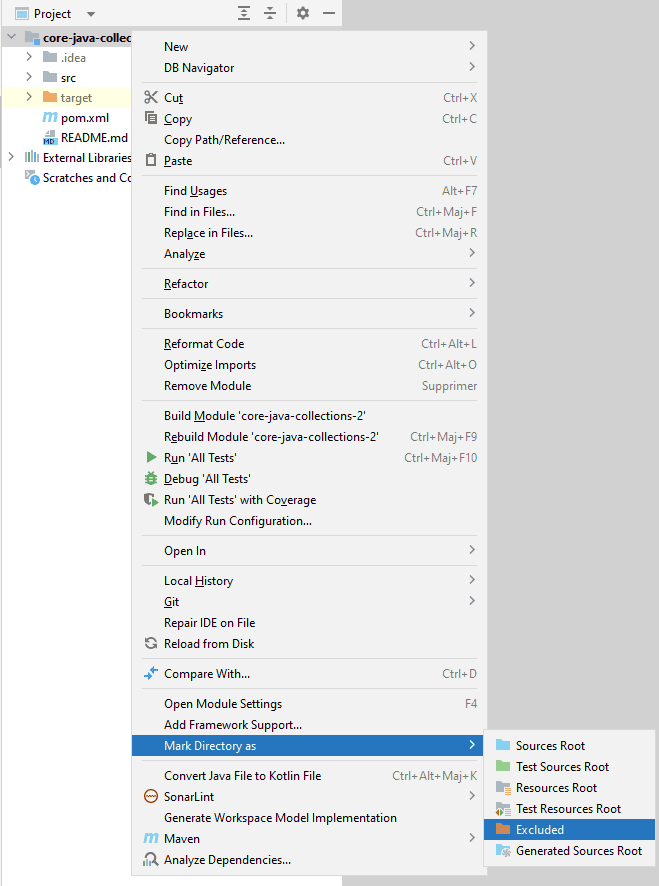This screenshot has width=659, height=886.
Task: Click the Cut scissors icon
Action: tap(151, 97)
